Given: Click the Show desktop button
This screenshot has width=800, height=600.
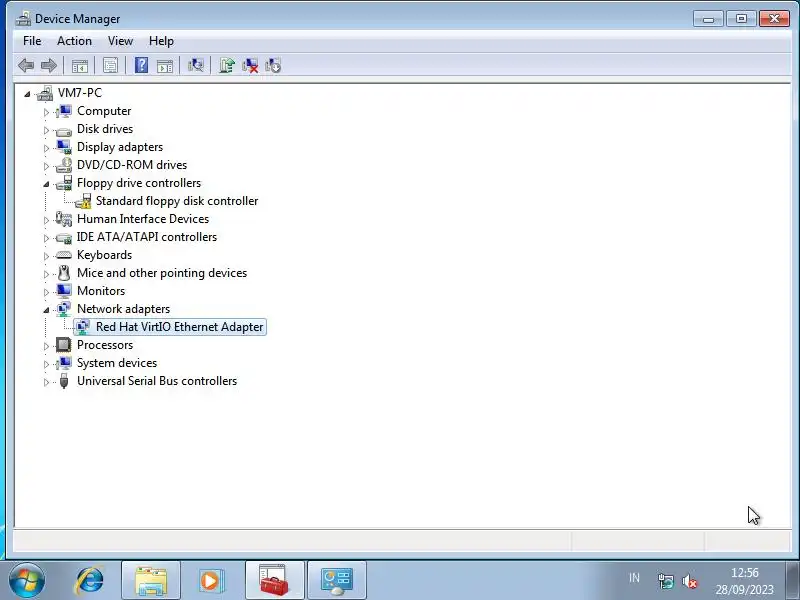Looking at the screenshot, I should (792, 581).
